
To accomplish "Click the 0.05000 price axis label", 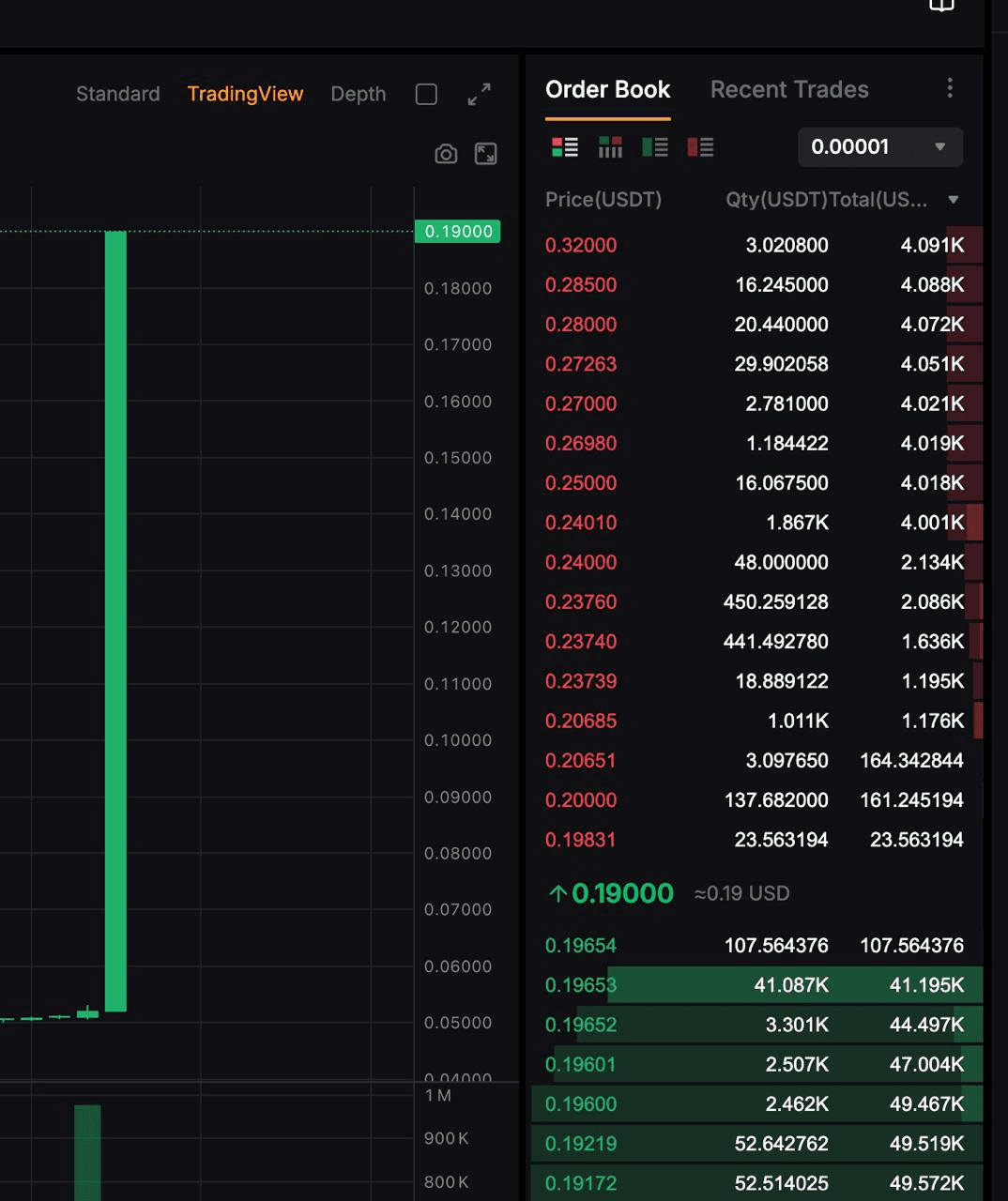I will coord(458,1023).
